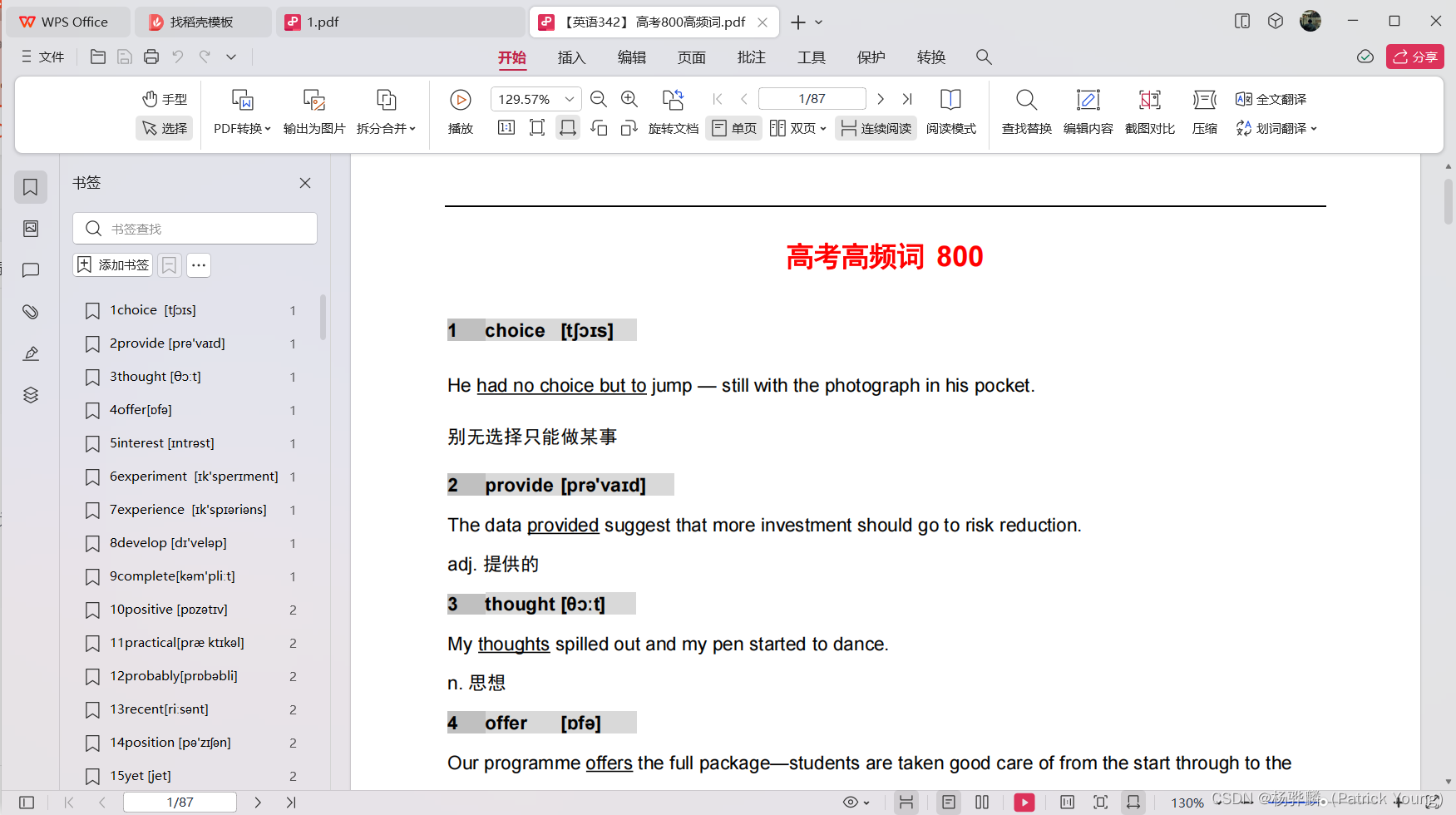Open the 页面 ribbon tab
The height and width of the screenshot is (815, 1456).
coord(691,57)
